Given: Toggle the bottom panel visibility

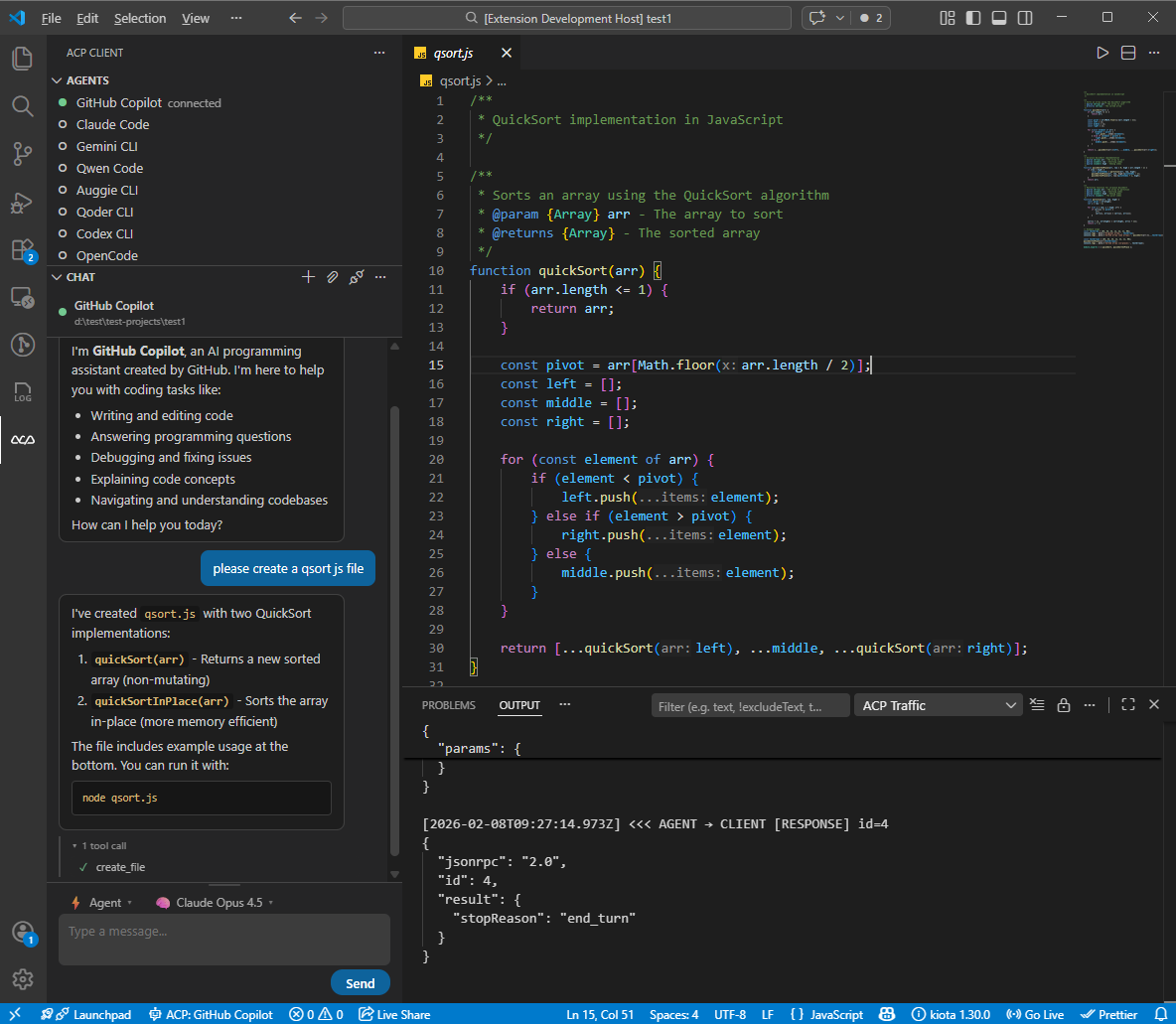Looking at the screenshot, I should tap(999, 18).
